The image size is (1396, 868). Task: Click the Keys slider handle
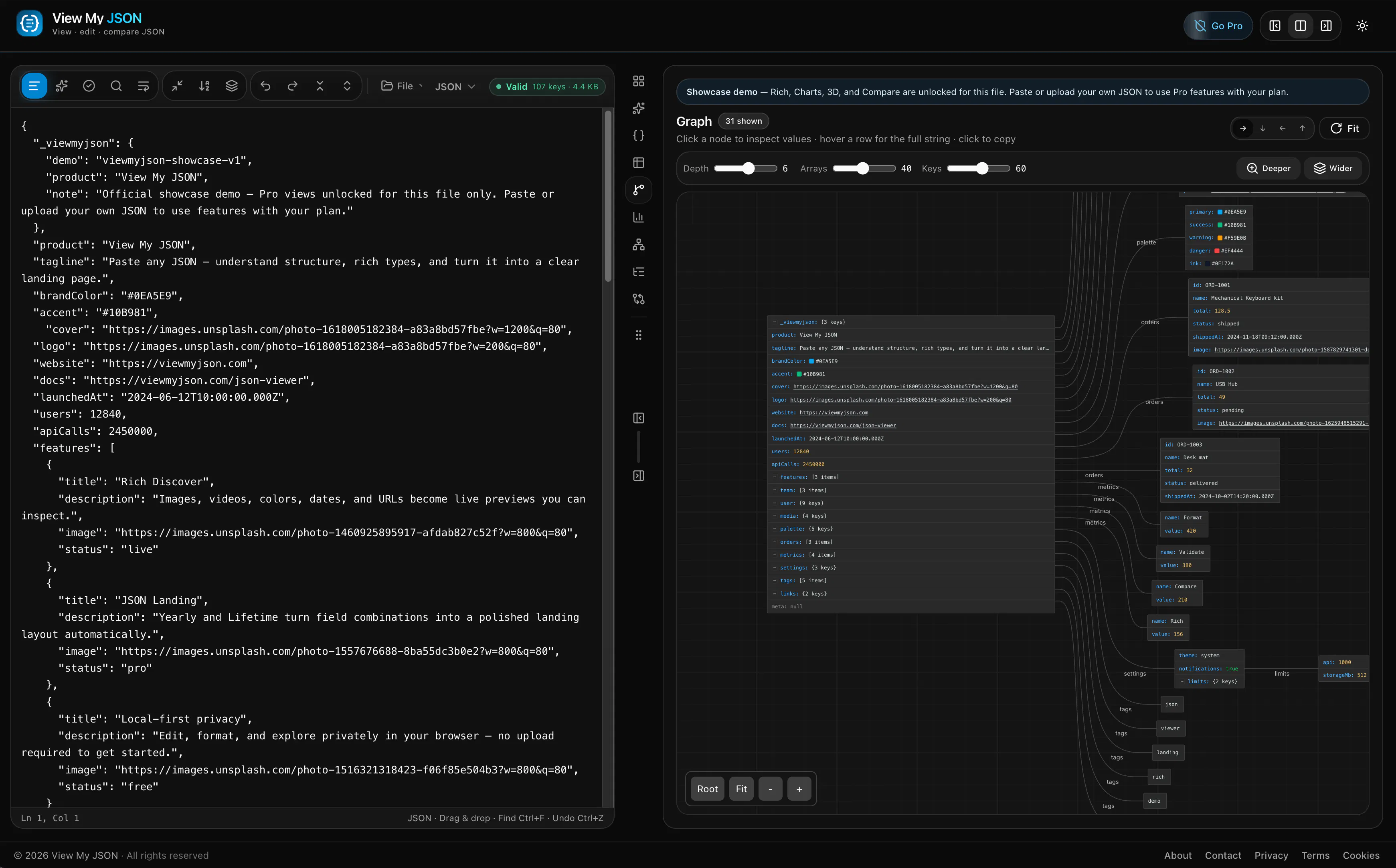click(x=983, y=168)
